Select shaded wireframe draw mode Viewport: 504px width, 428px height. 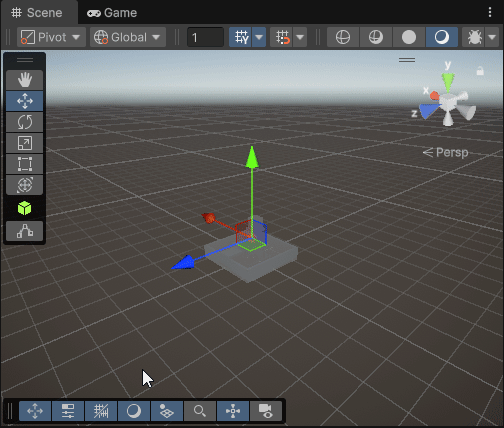[376, 37]
